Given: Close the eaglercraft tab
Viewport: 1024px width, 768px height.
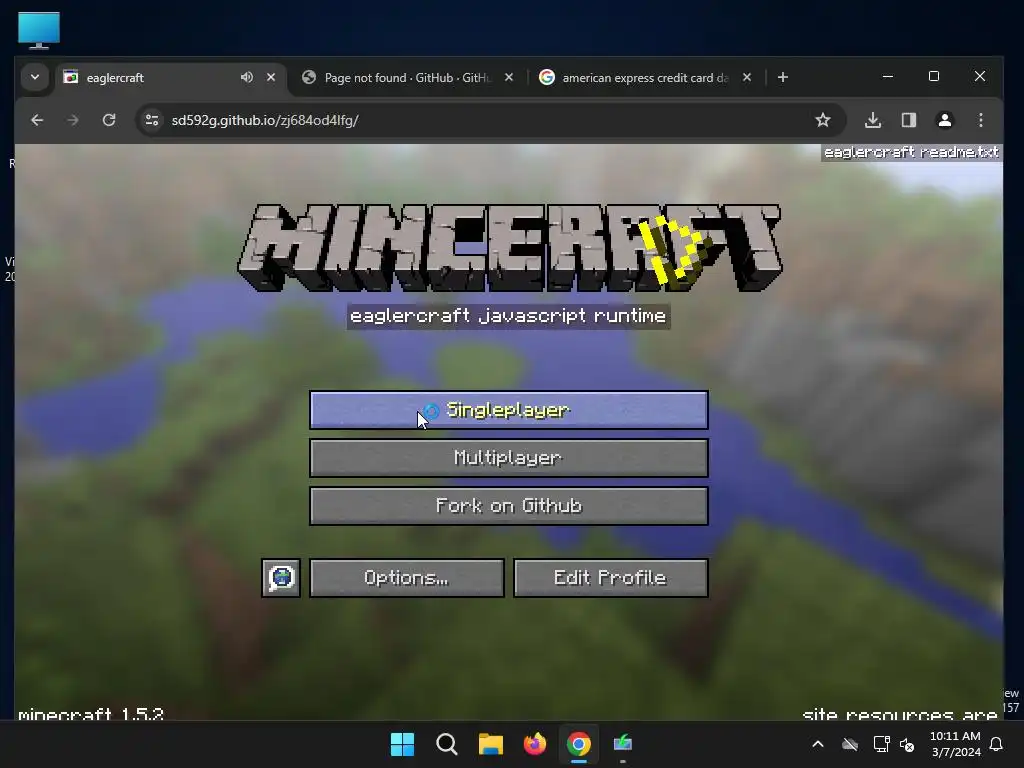Looking at the screenshot, I should click(271, 77).
